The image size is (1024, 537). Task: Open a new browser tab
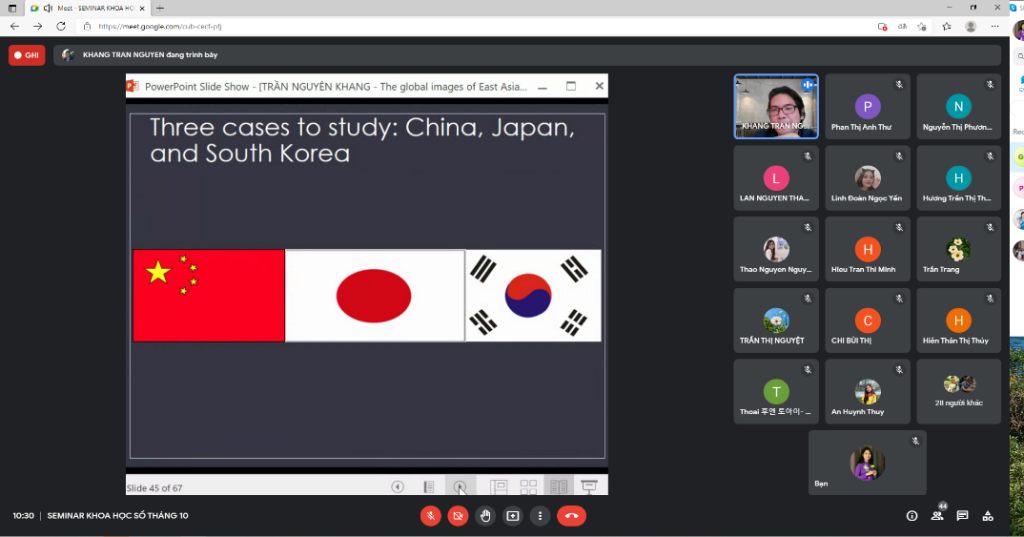(x=160, y=8)
